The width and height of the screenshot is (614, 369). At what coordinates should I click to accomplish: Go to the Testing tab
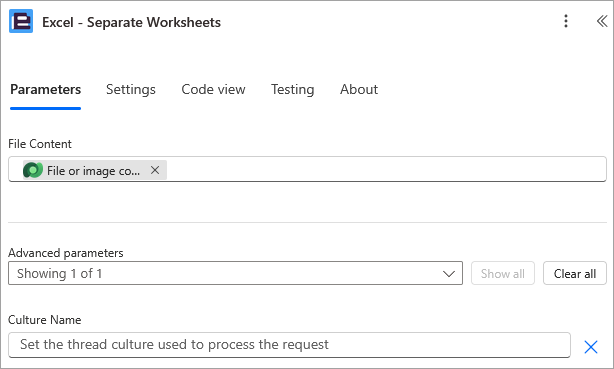click(293, 89)
